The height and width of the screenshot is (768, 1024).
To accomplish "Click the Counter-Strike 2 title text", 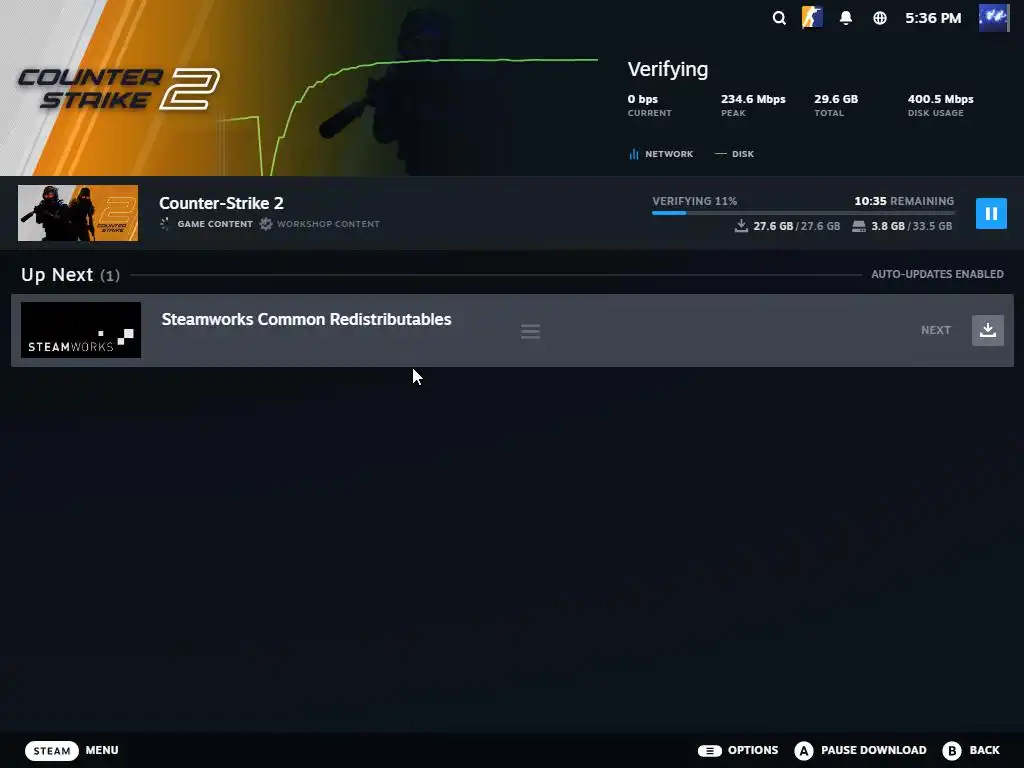I will 221,203.
